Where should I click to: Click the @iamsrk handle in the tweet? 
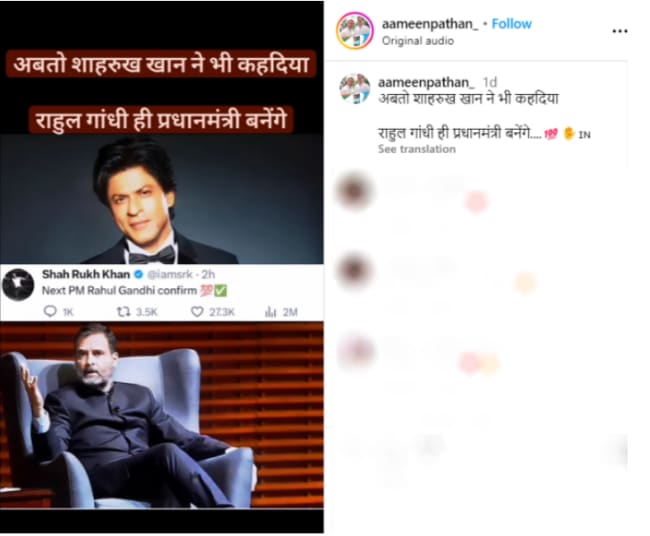click(170, 274)
